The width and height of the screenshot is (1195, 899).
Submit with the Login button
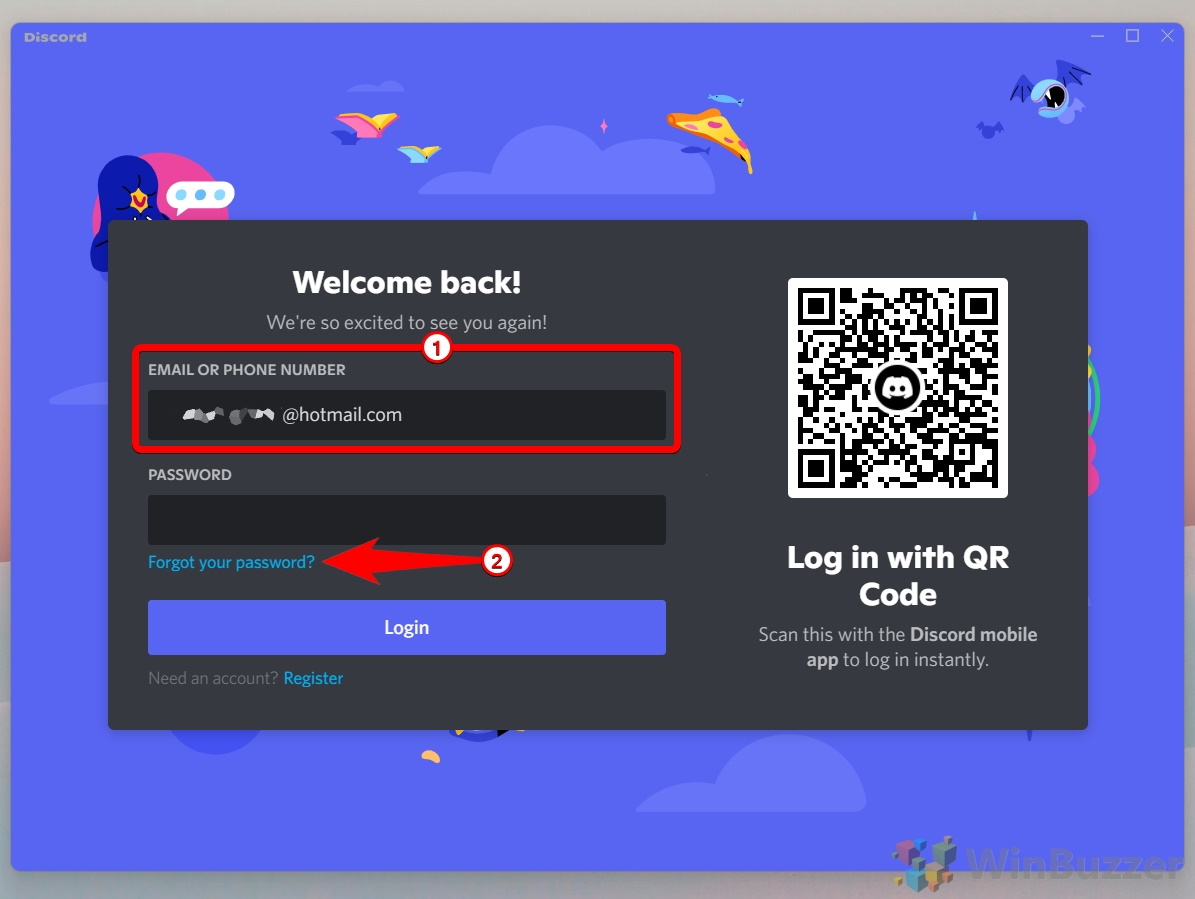[406, 627]
